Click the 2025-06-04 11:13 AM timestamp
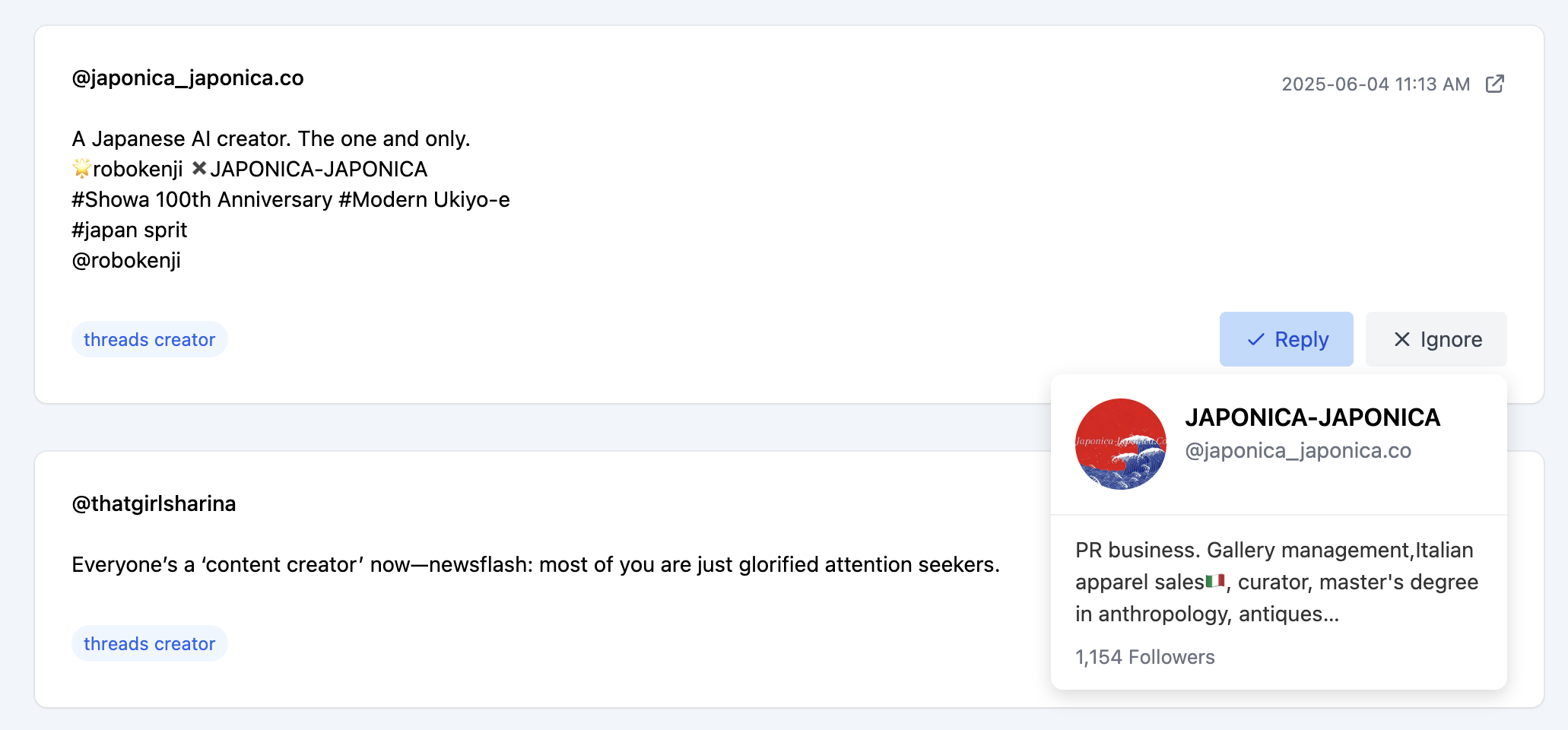 [x=1376, y=84]
